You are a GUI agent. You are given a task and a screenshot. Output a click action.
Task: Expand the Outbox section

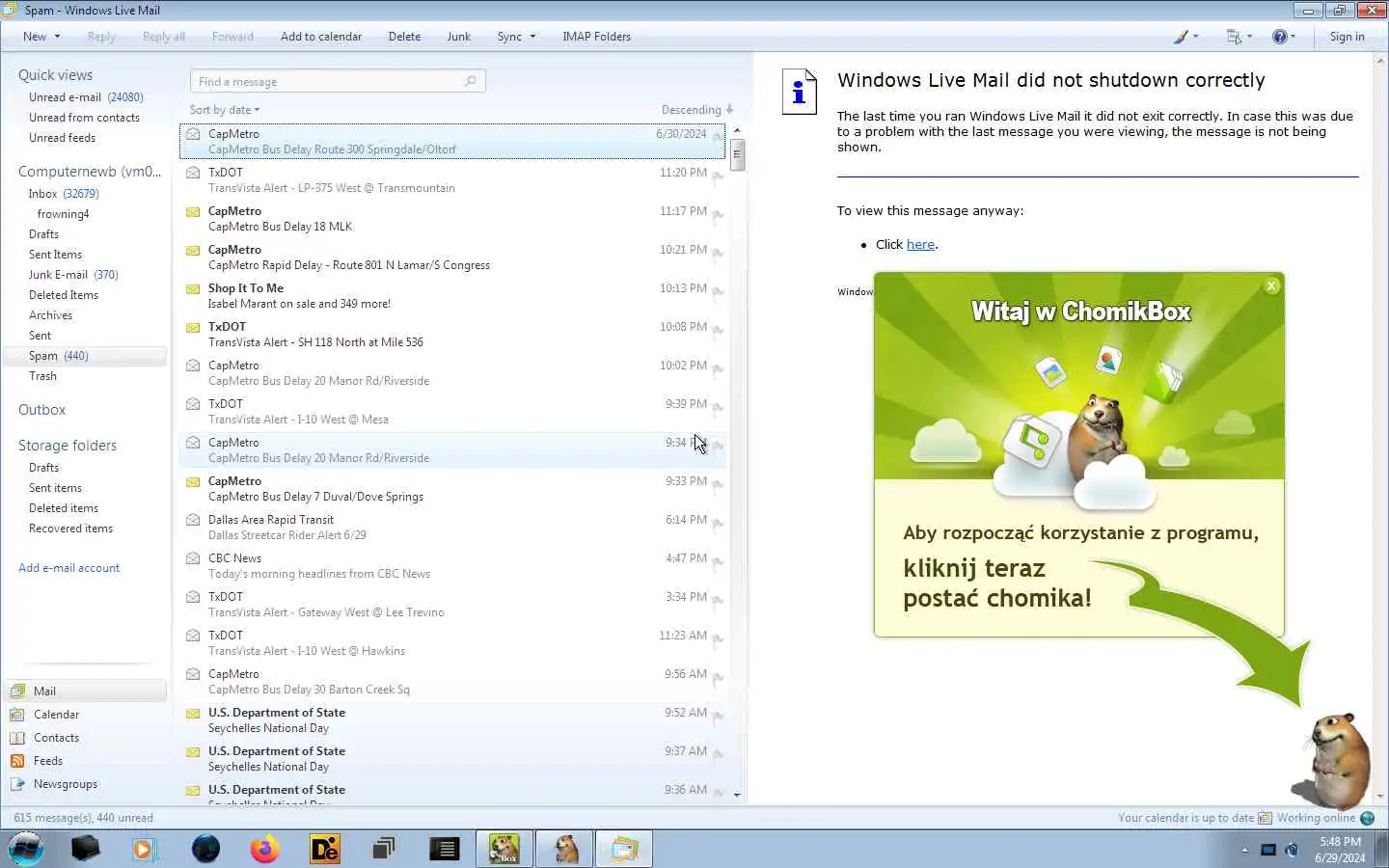click(41, 410)
